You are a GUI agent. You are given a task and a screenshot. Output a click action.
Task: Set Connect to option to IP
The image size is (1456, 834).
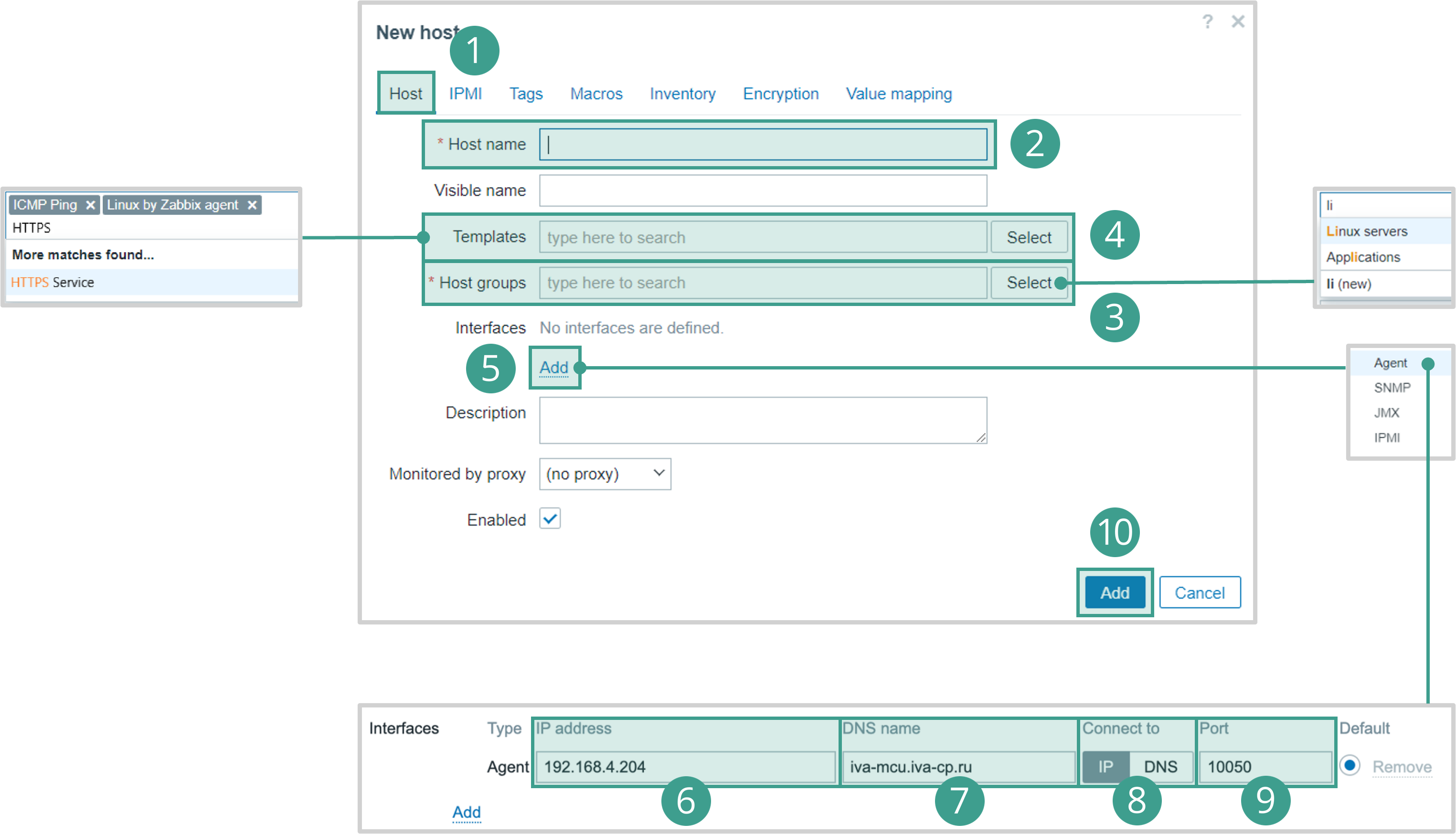point(1105,766)
